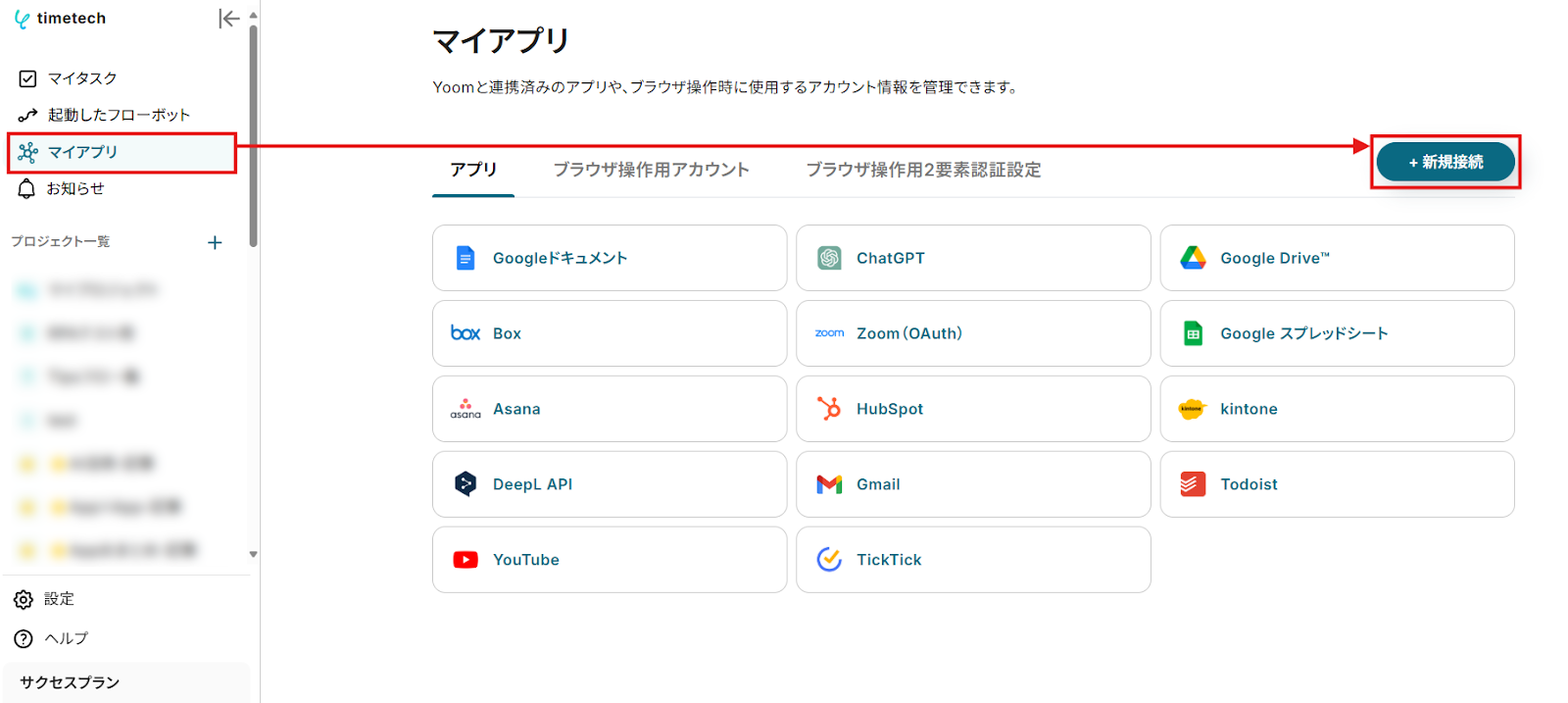Click the Gmail label text

pyautogui.click(x=878, y=484)
